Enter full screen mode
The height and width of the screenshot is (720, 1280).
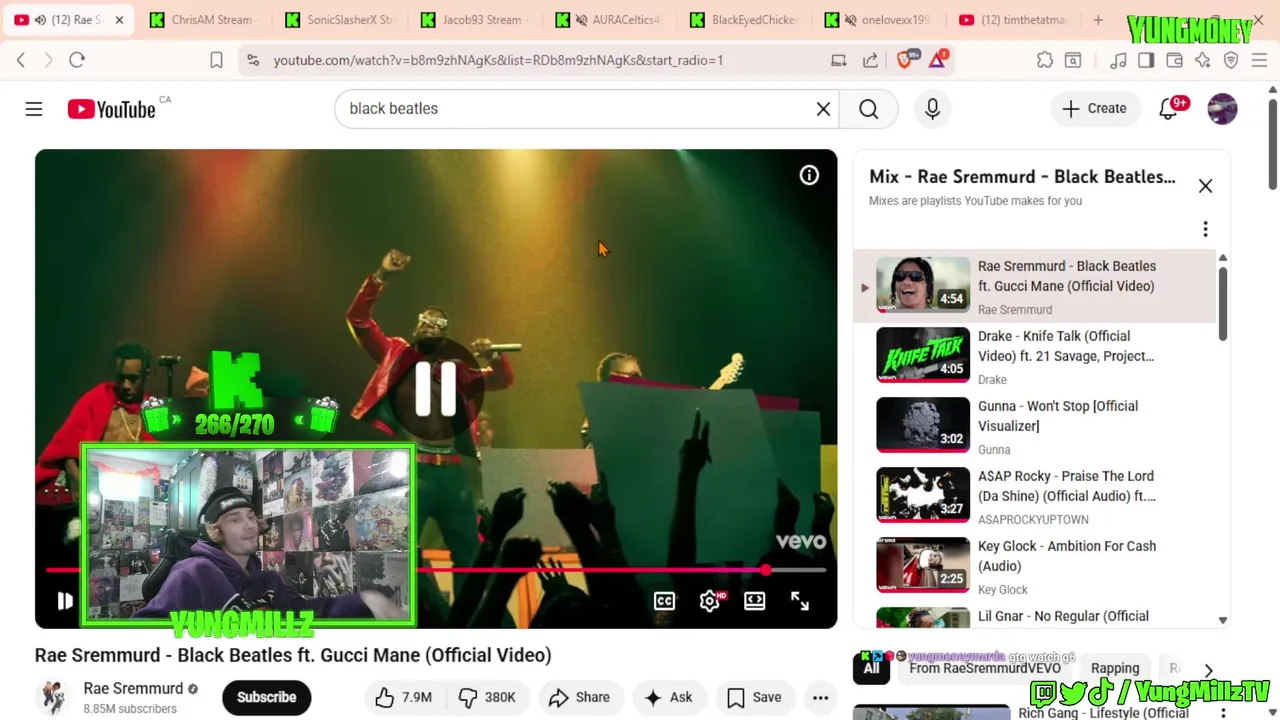coord(800,601)
